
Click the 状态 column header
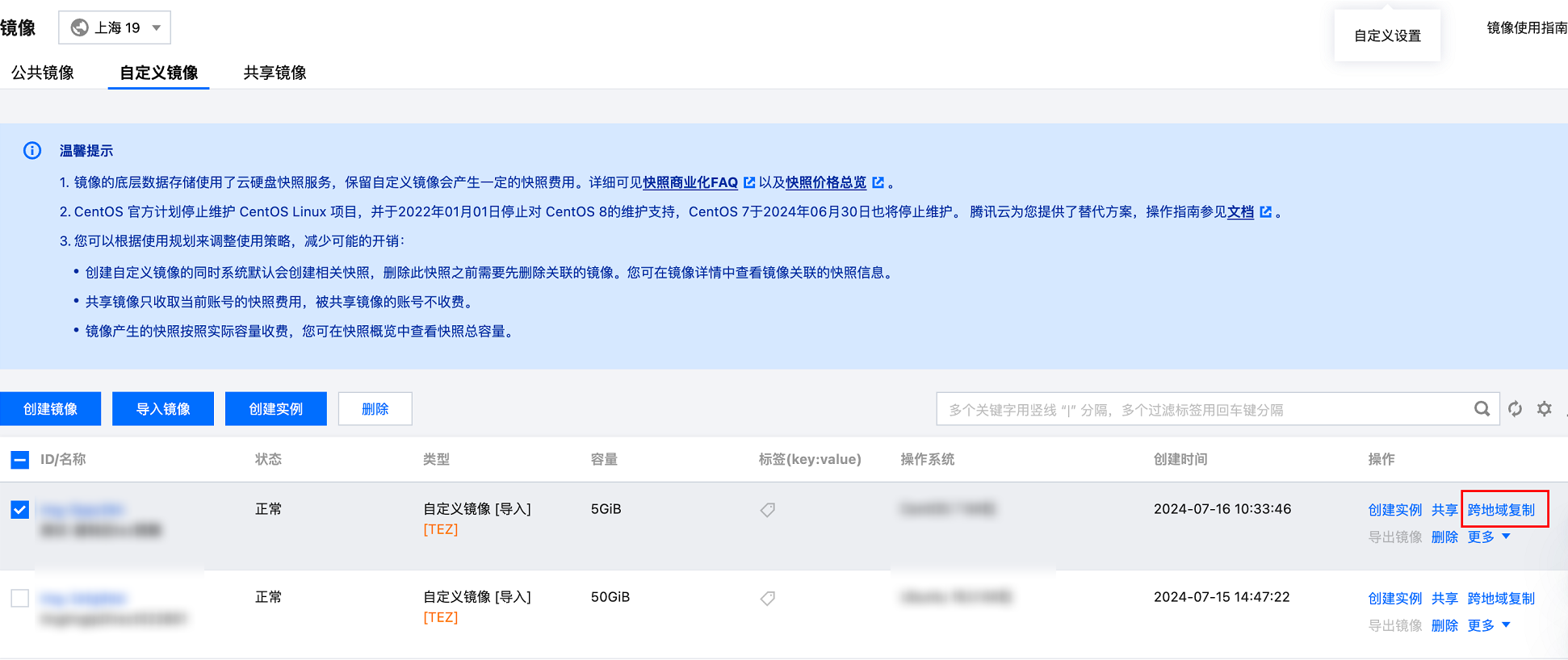(269, 460)
